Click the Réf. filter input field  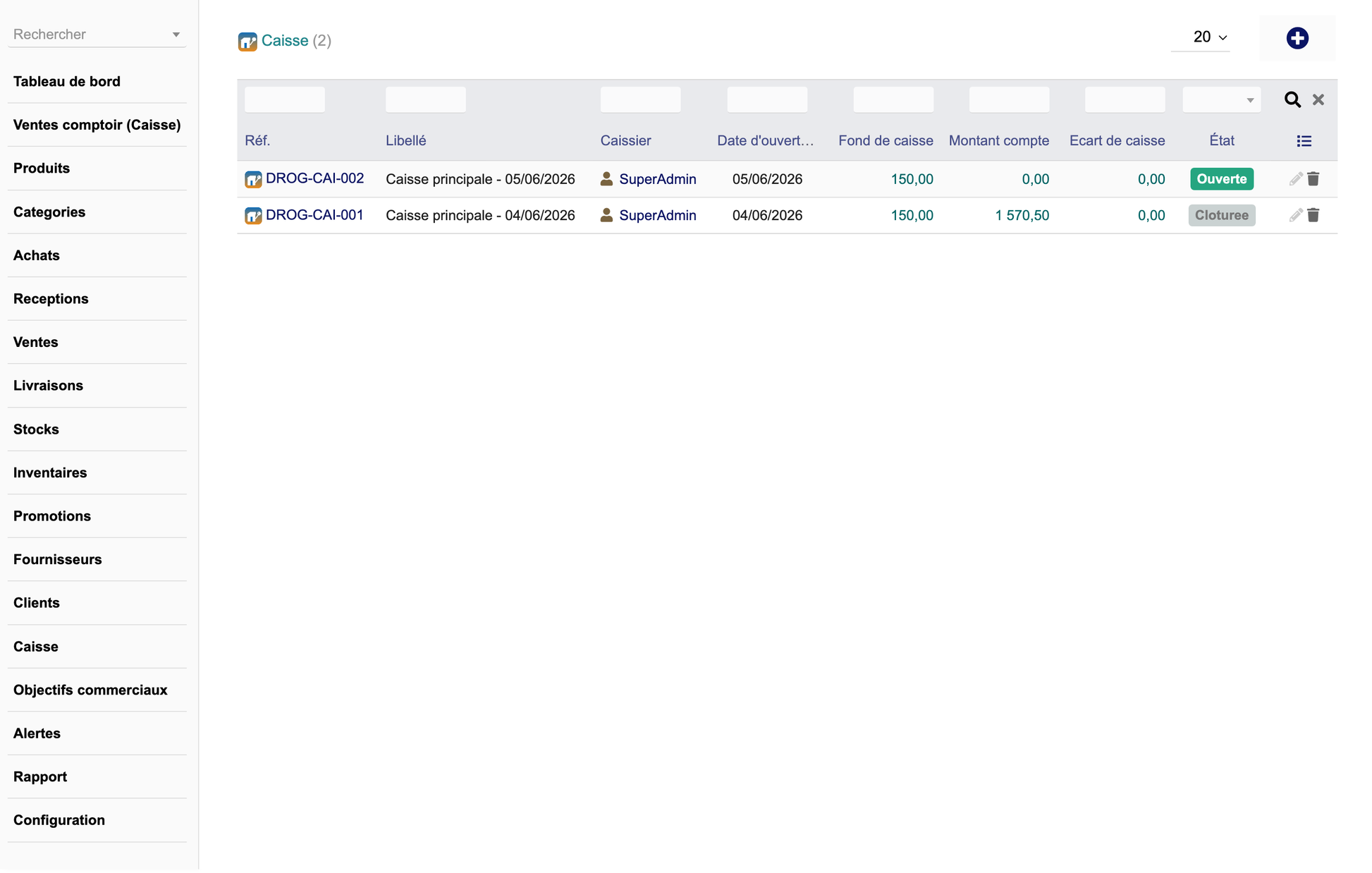(x=285, y=99)
